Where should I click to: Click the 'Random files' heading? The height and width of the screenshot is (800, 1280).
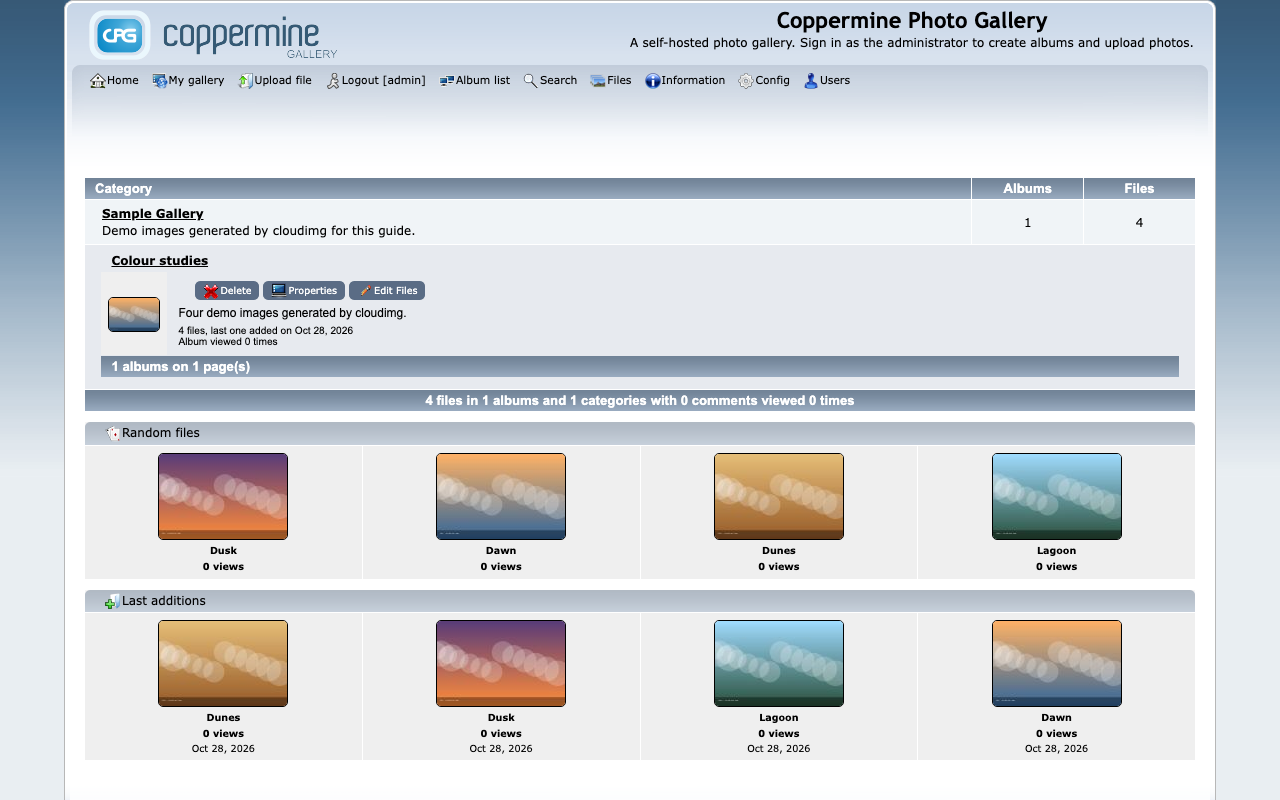pos(161,433)
